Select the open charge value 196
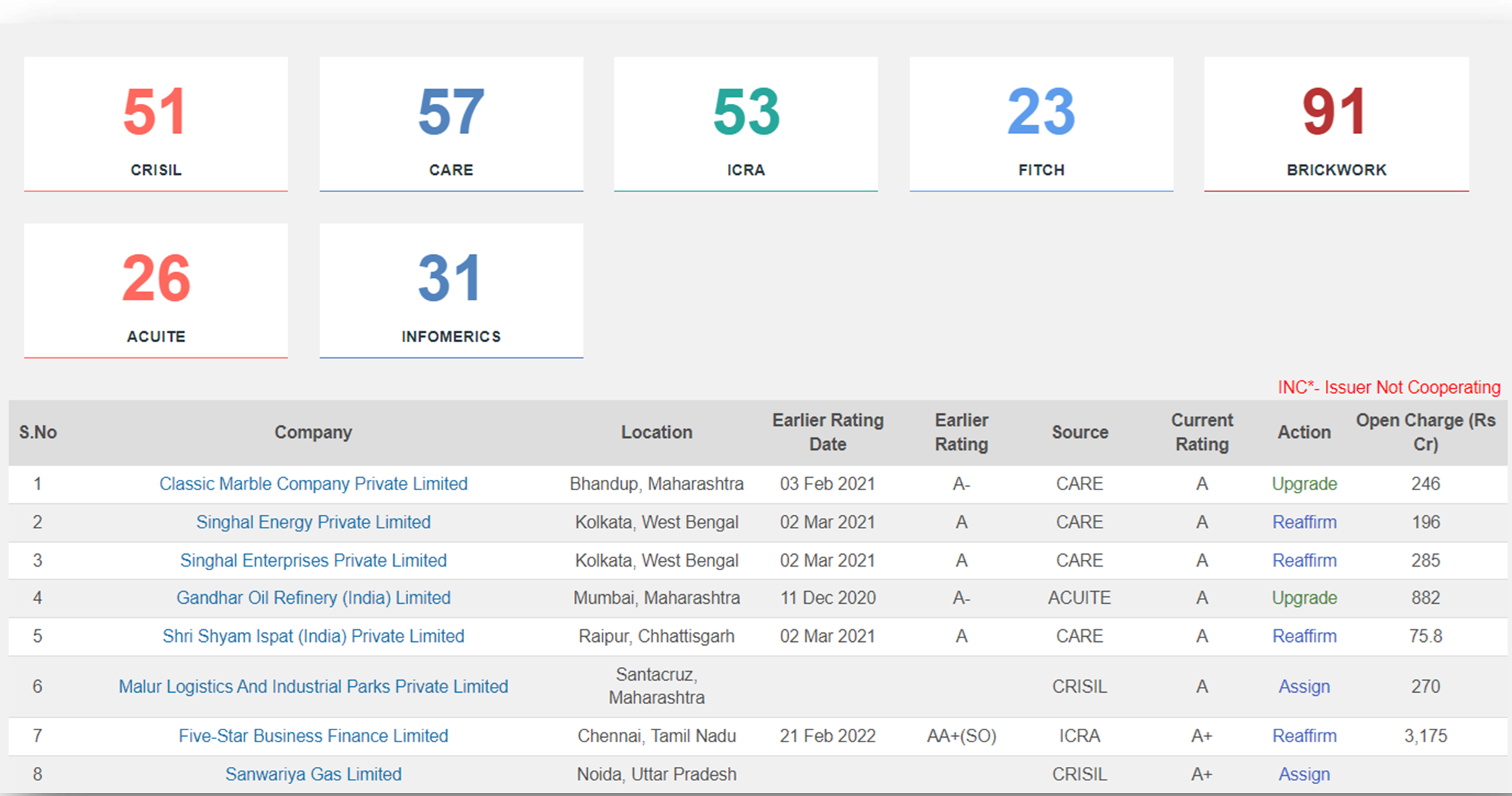Viewport: 1512px width, 796px height. 1426,522
